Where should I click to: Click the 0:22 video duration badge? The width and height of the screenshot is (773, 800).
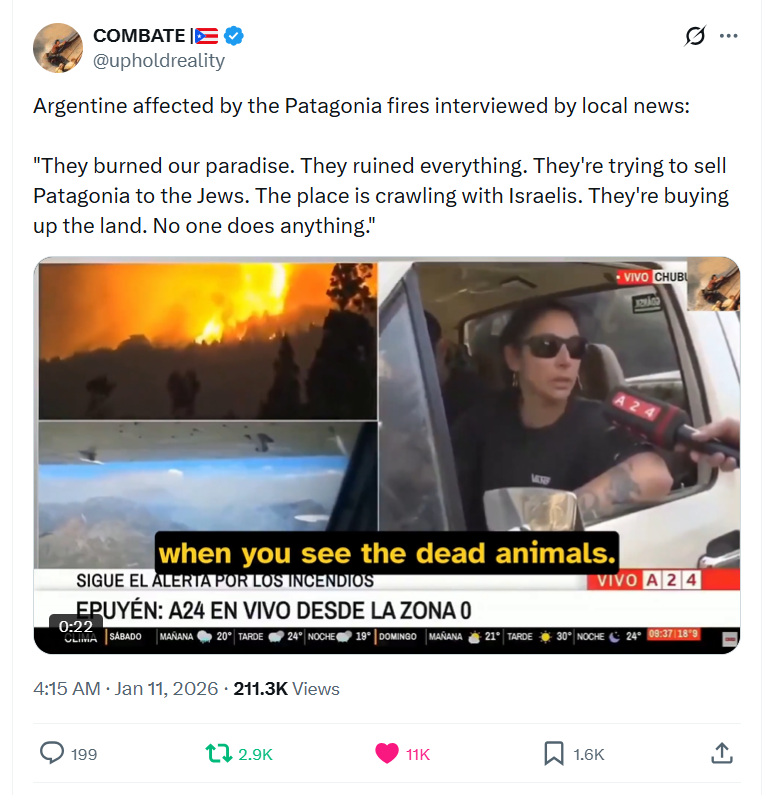(76, 626)
